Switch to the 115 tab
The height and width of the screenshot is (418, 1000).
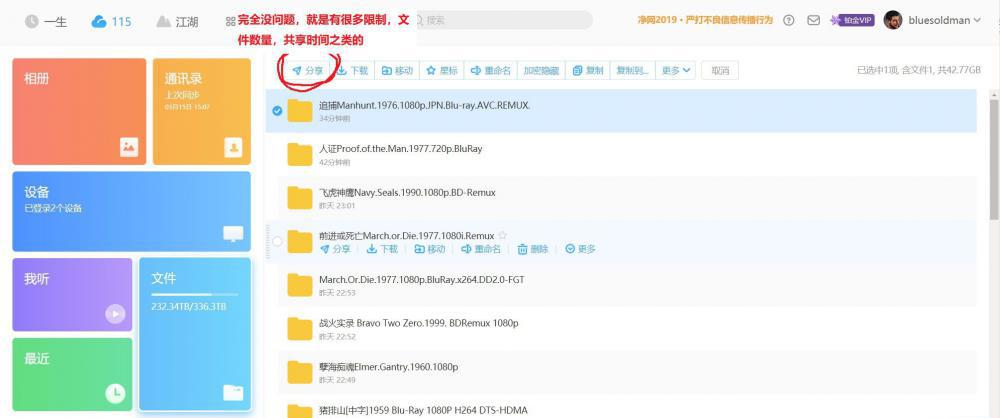pos(111,22)
